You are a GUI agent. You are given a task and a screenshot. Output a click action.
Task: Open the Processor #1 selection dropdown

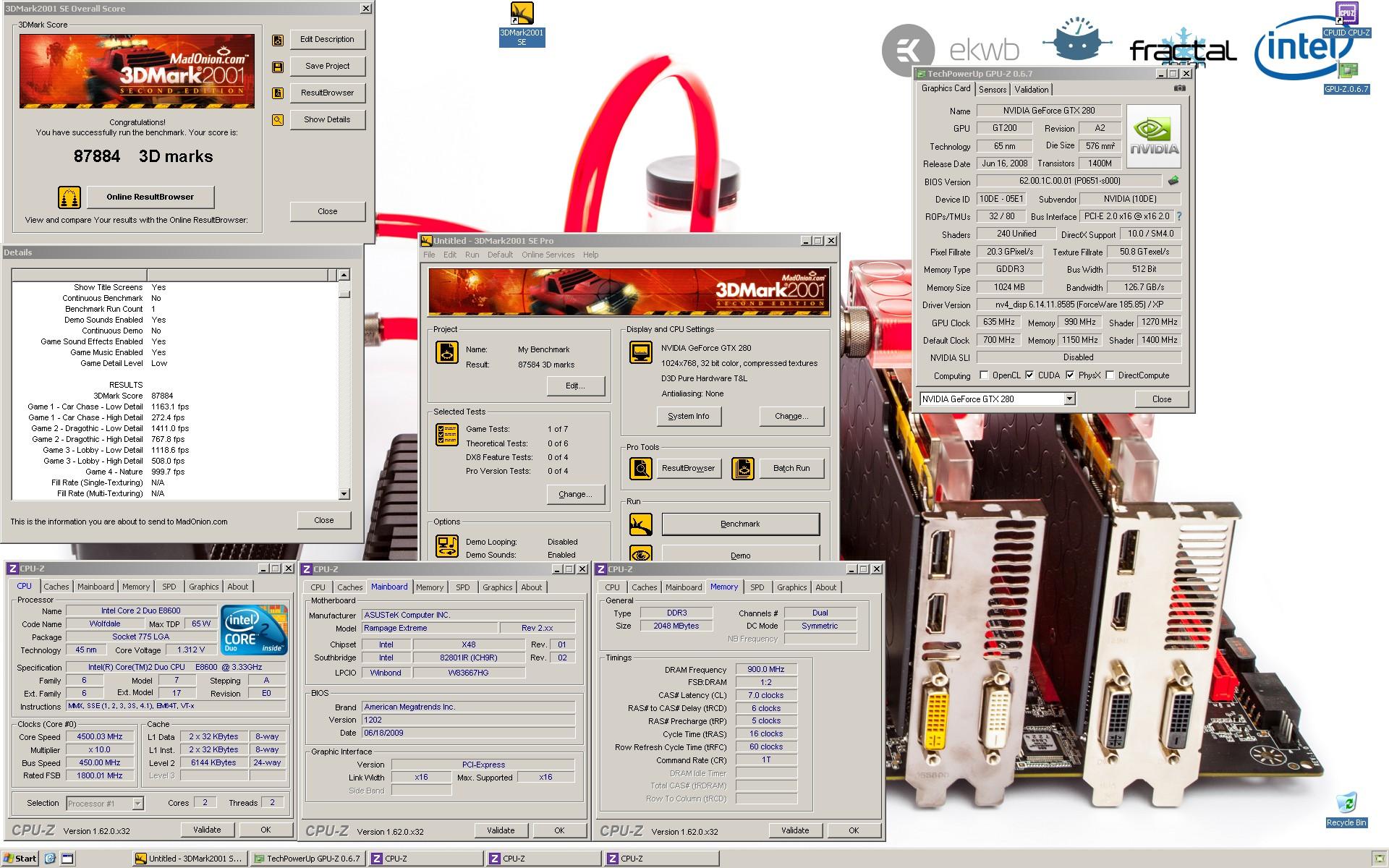(x=137, y=804)
